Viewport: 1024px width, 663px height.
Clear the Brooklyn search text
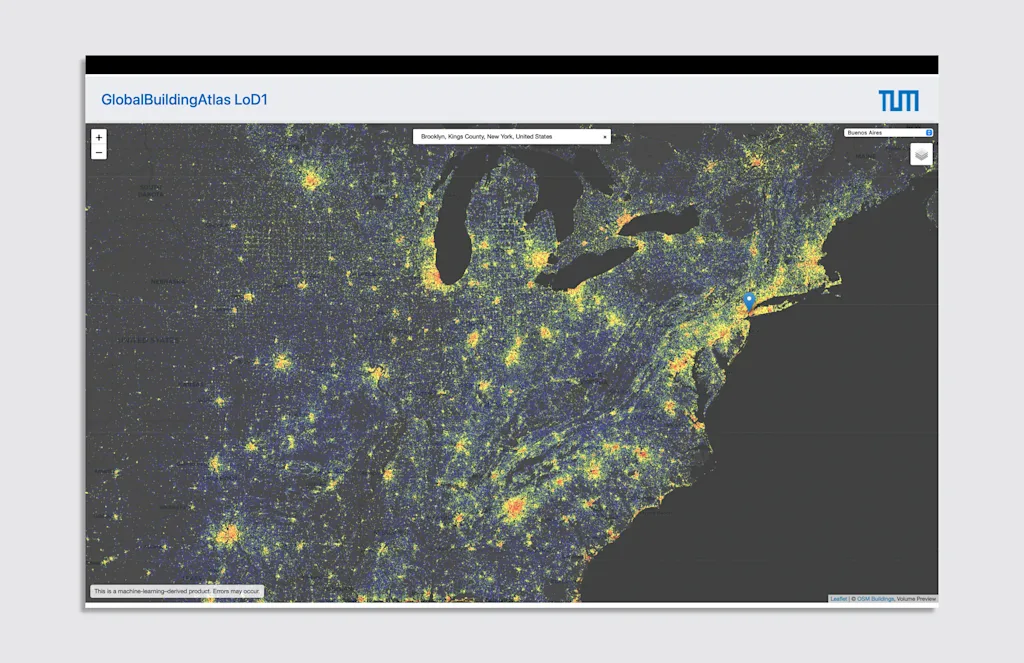(604, 136)
